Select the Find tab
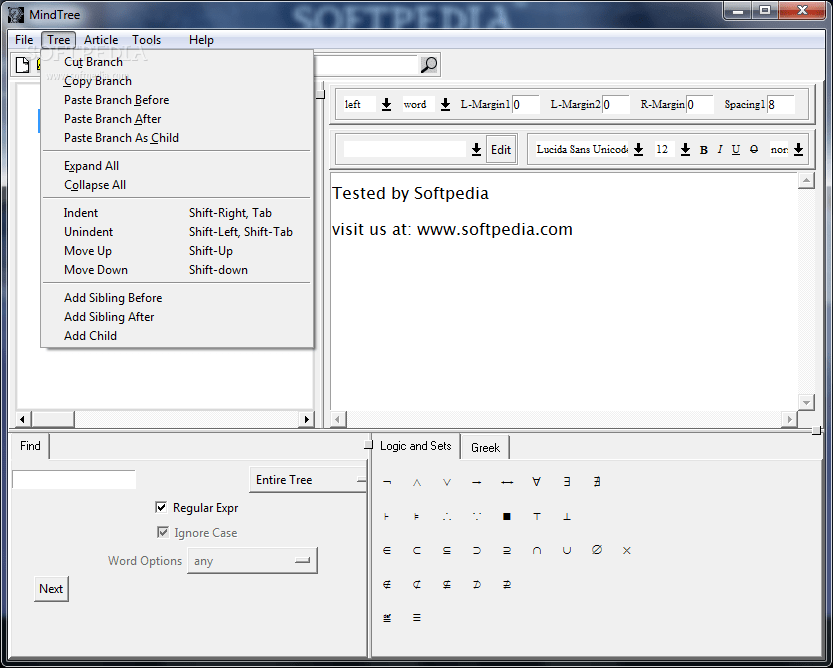 click(x=30, y=446)
